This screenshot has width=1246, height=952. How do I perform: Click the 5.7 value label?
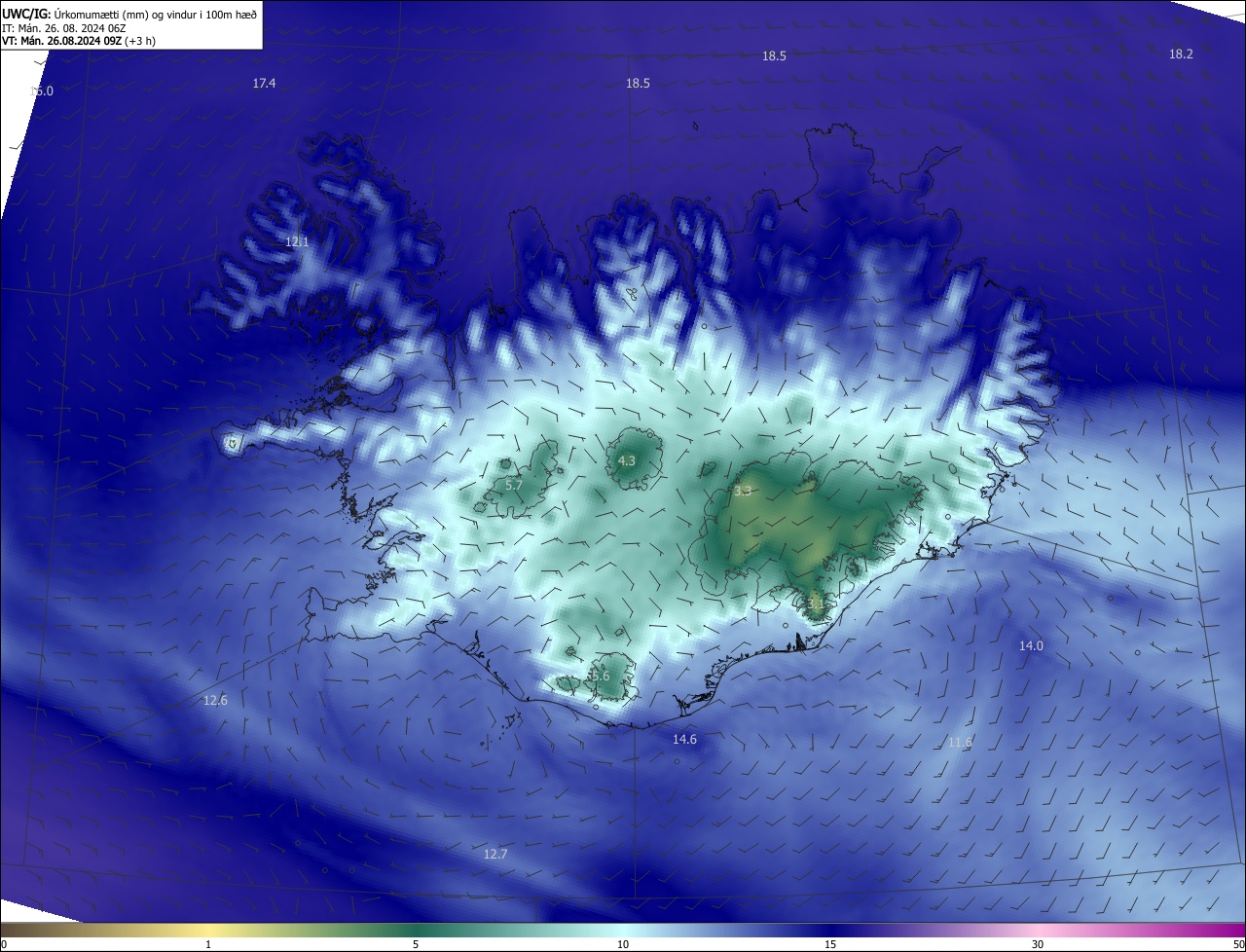514,485
